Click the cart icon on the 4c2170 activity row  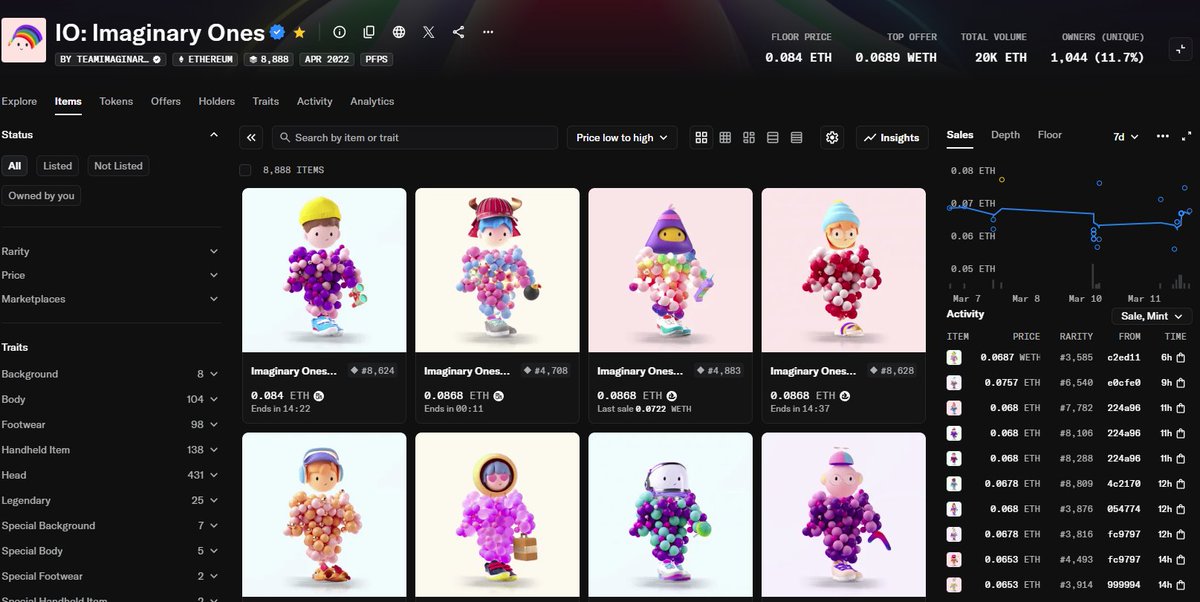click(1181, 484)
